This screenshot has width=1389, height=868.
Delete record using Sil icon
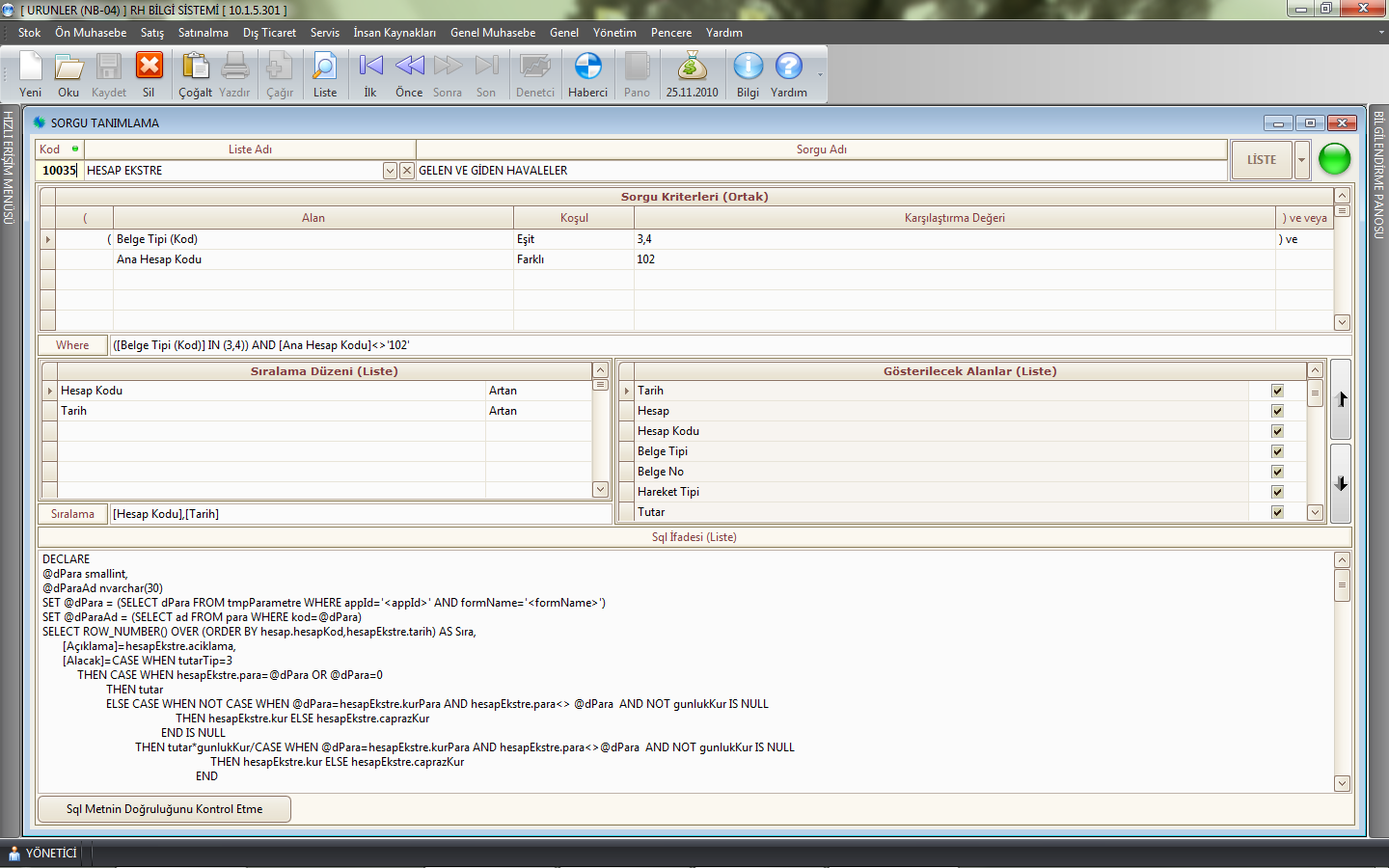tap(149, 68)
